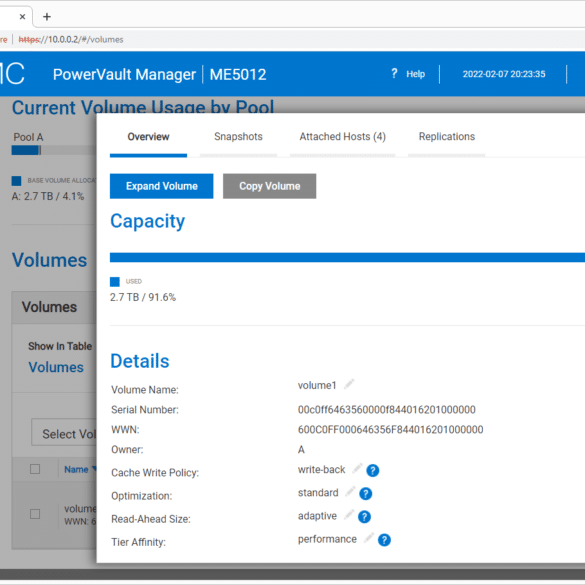Open help for Cache Write Policy
The width and height of the screenshot is (585, 585).
click(372, 470)
